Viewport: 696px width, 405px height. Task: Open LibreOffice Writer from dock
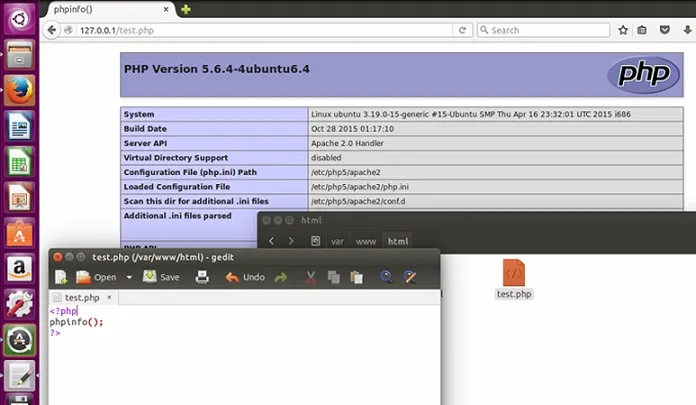19,126
